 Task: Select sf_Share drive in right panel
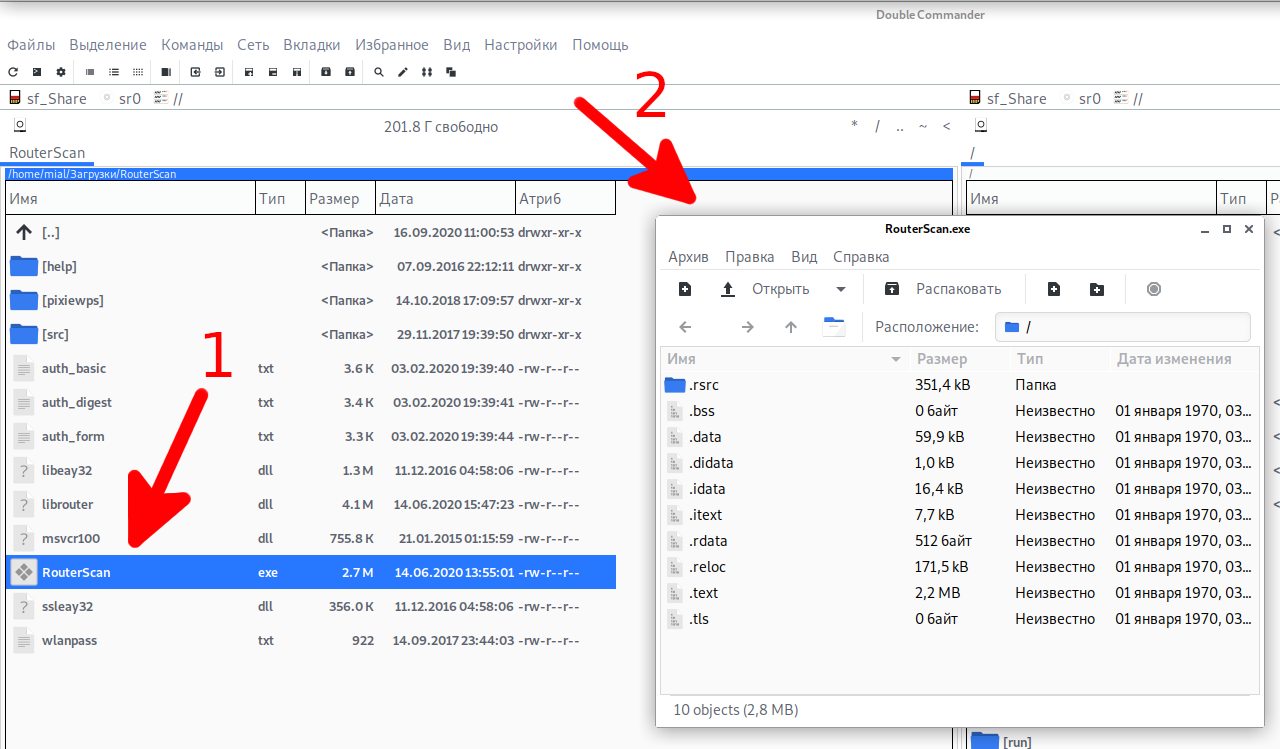pyautogui.click(x=1008, y=98)
